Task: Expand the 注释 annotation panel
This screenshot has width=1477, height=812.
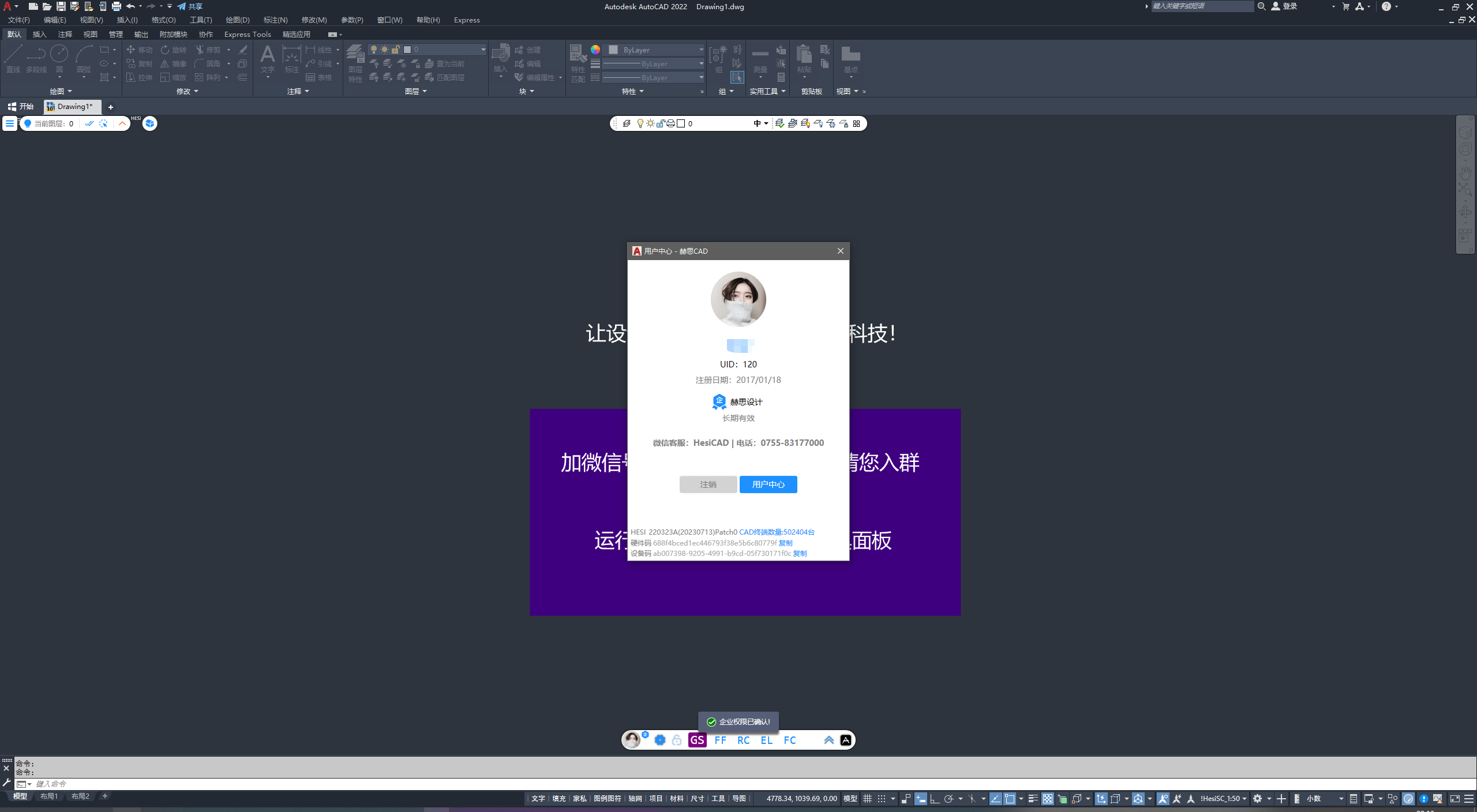Action: click(298, 91)
